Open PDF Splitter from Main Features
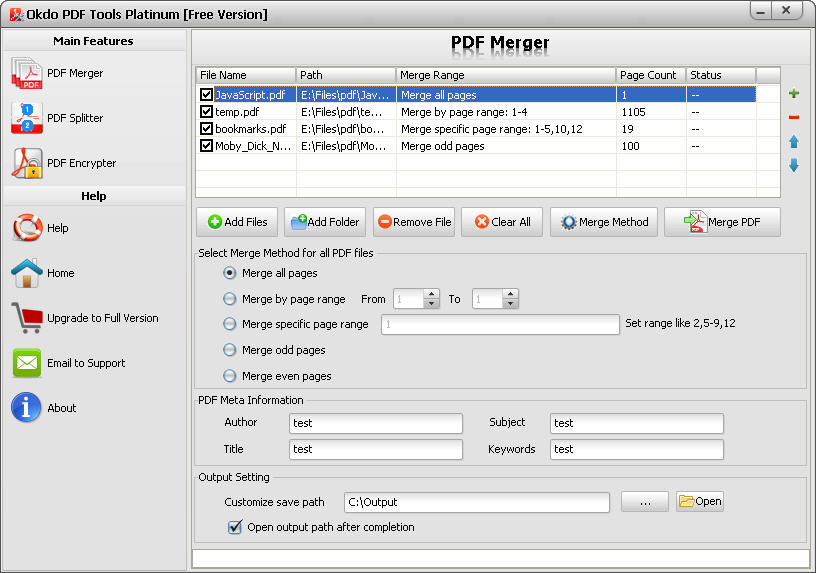The width and height of the screenshot is (816, 573). coord(75,118)
